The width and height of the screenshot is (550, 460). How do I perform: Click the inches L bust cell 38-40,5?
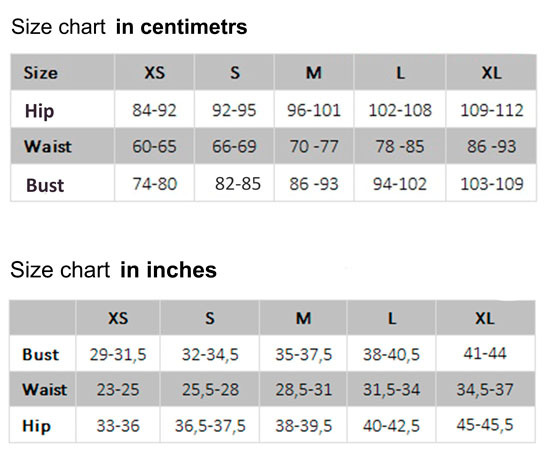click(x=391, y=354)
